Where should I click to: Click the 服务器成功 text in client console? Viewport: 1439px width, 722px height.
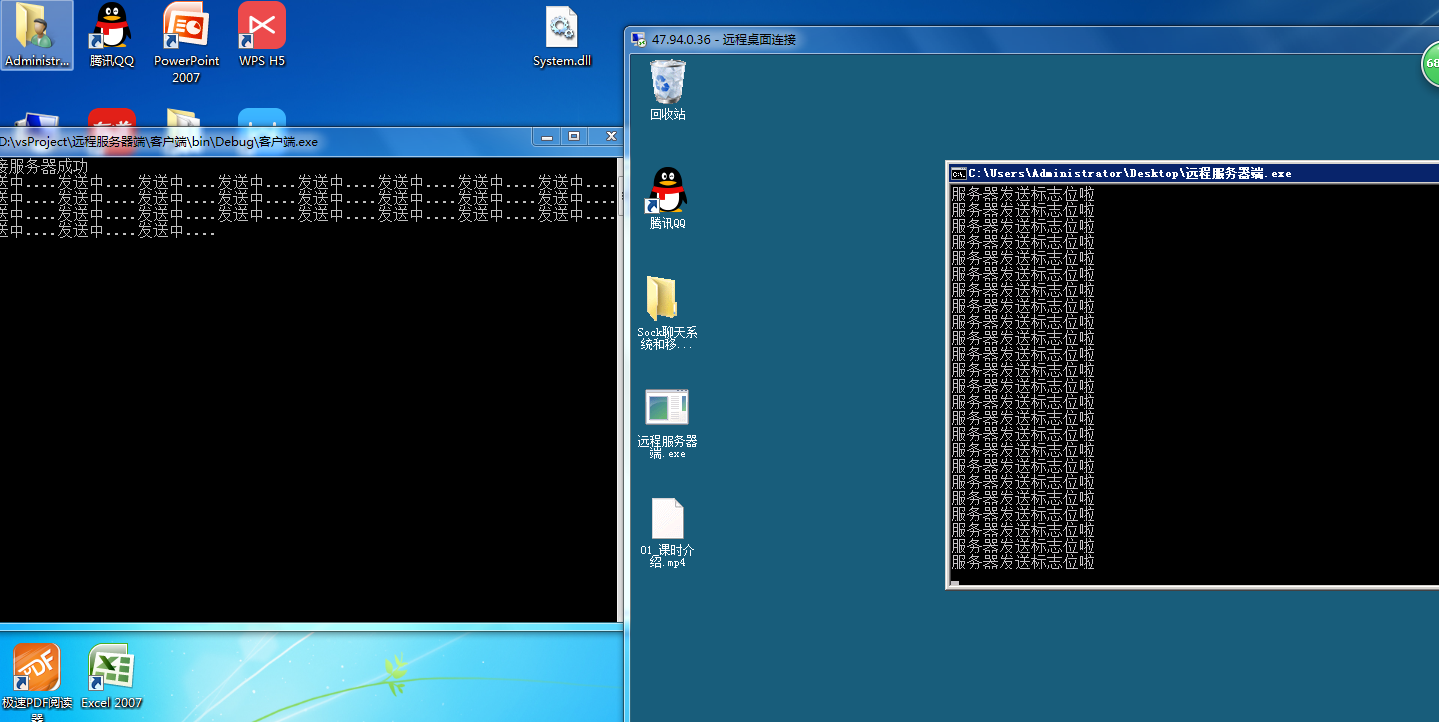pyautogui.click(x=48, y=166)
